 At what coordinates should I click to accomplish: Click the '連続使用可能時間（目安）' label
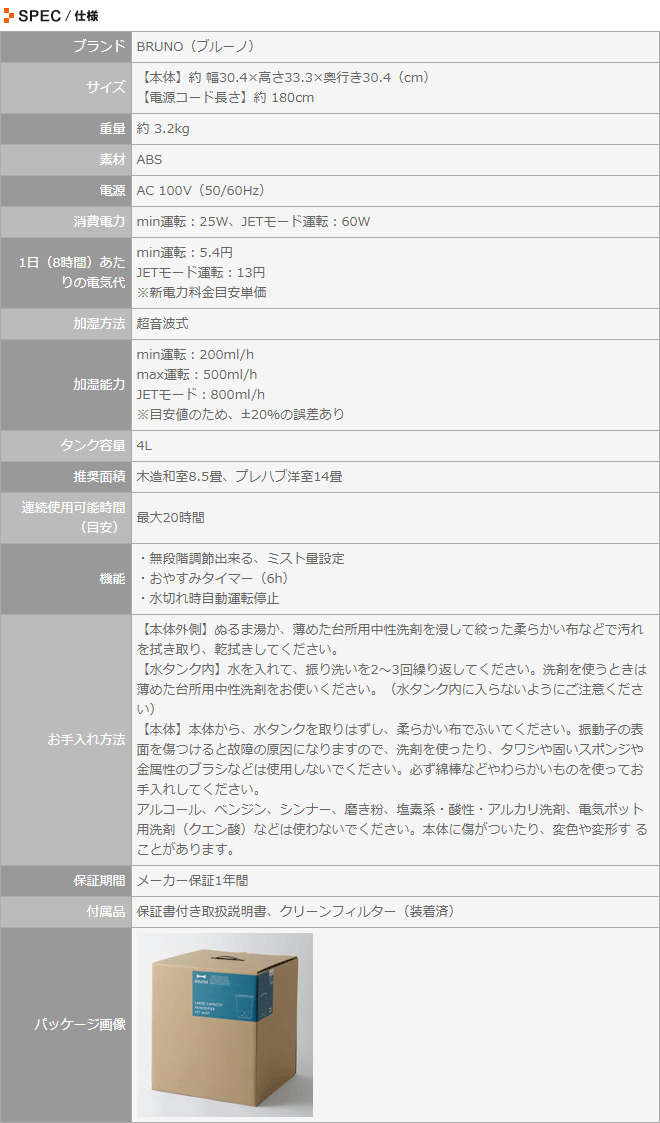[73, 517]
